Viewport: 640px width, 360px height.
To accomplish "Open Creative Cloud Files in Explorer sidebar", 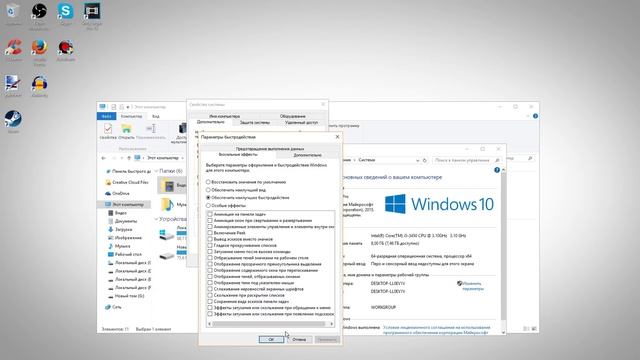I will pos(127,182).
